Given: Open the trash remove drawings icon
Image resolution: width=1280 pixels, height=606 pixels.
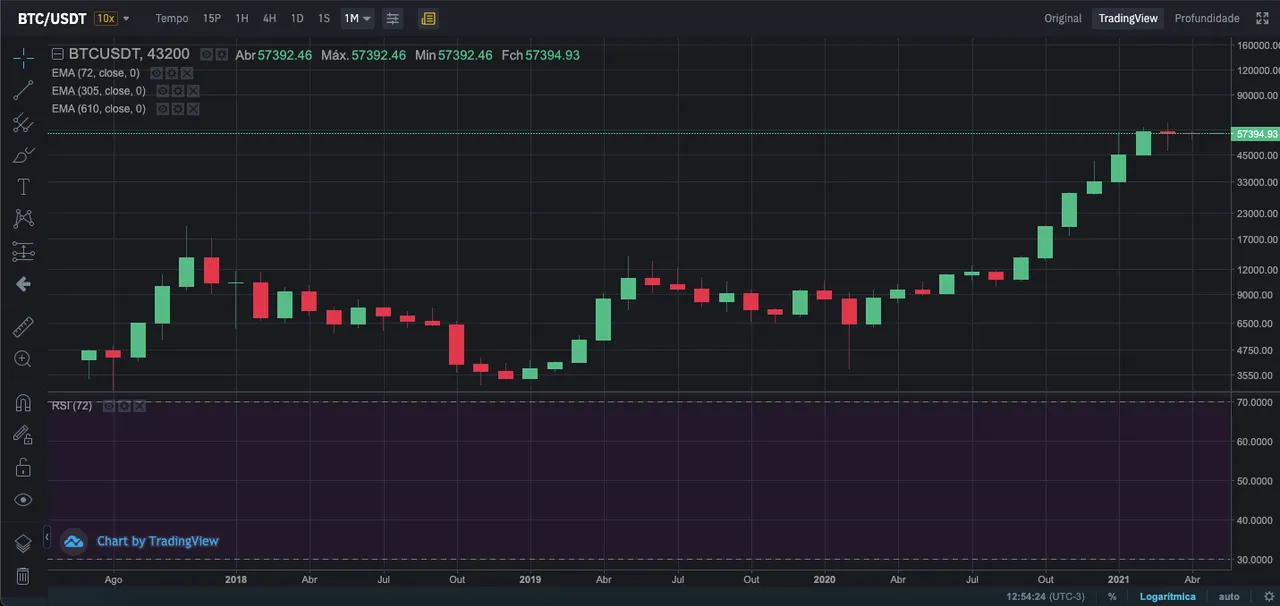Looking at the screenshot, I should (22, 576).
